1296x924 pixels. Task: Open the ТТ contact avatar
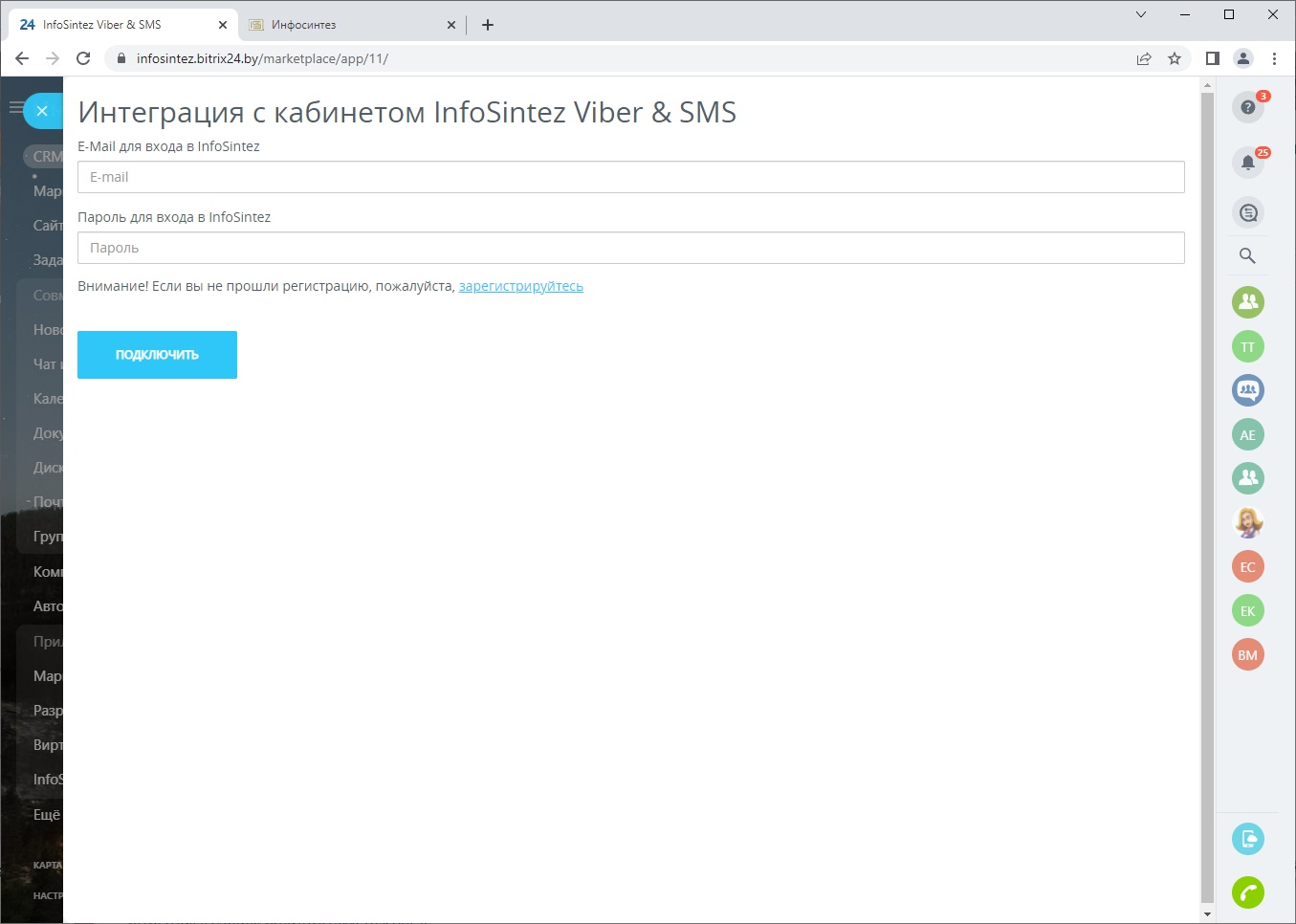click(1248, 346)
